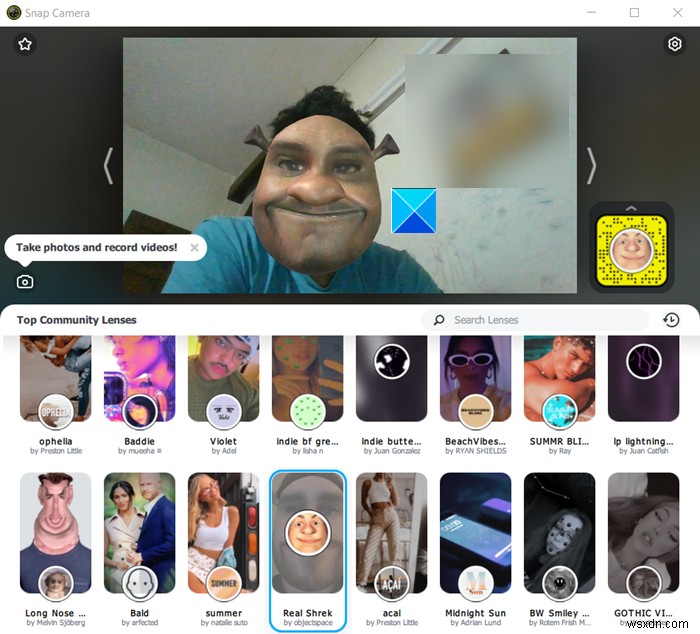The height and width of the screenshot is (634, 700).
Task: Select the Midnight Sun lens
Action: [475, 550]
